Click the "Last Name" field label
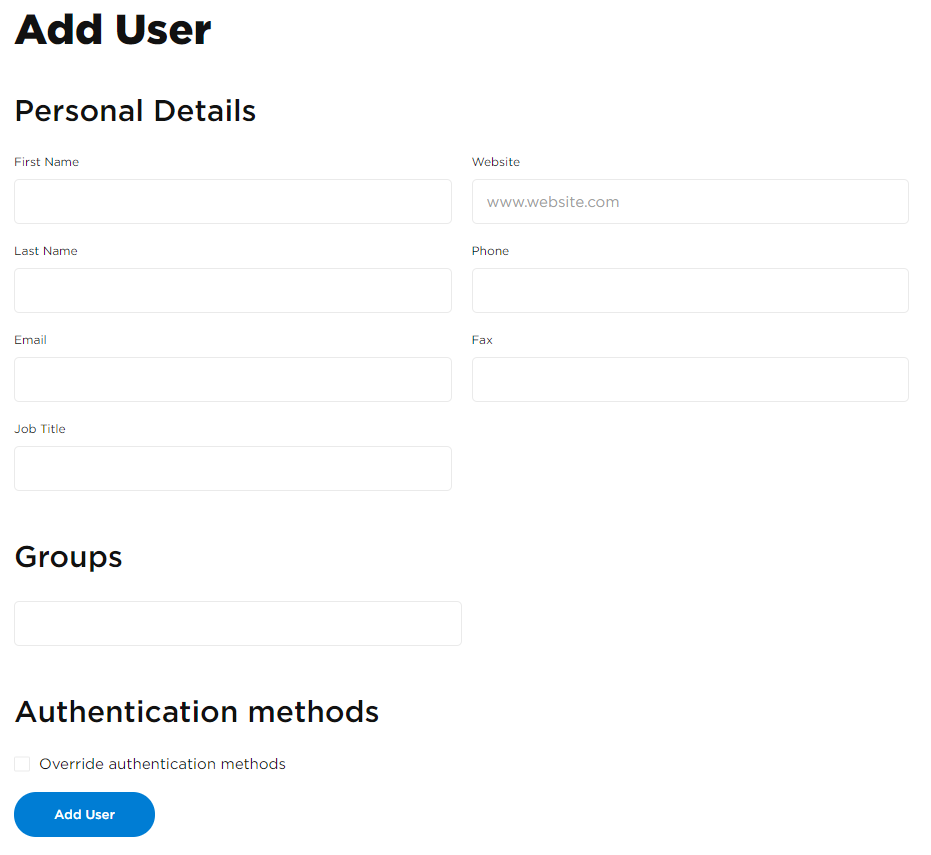 (x=46, y=251)
